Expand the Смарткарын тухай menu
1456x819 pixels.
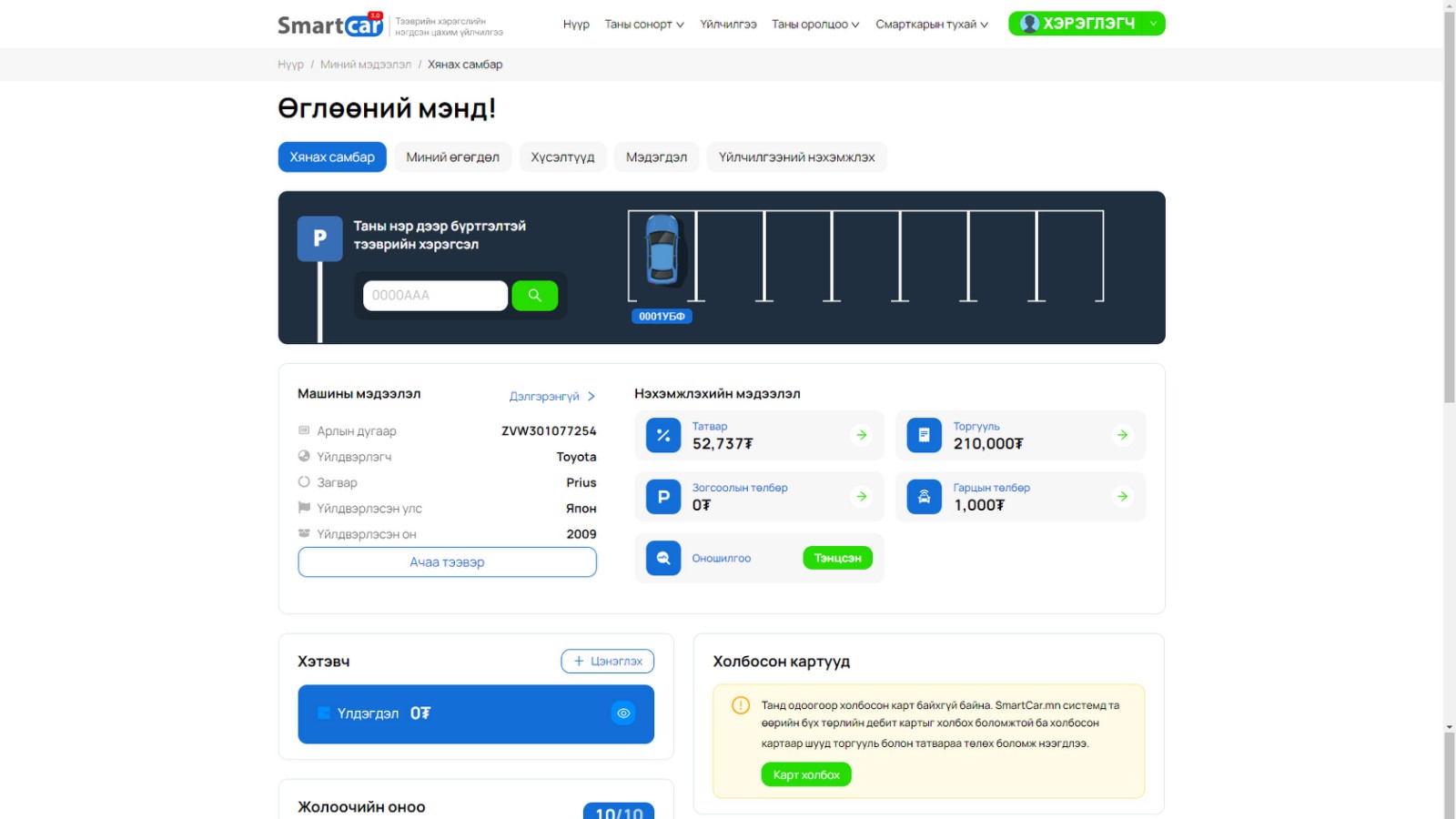pos(932,25)
